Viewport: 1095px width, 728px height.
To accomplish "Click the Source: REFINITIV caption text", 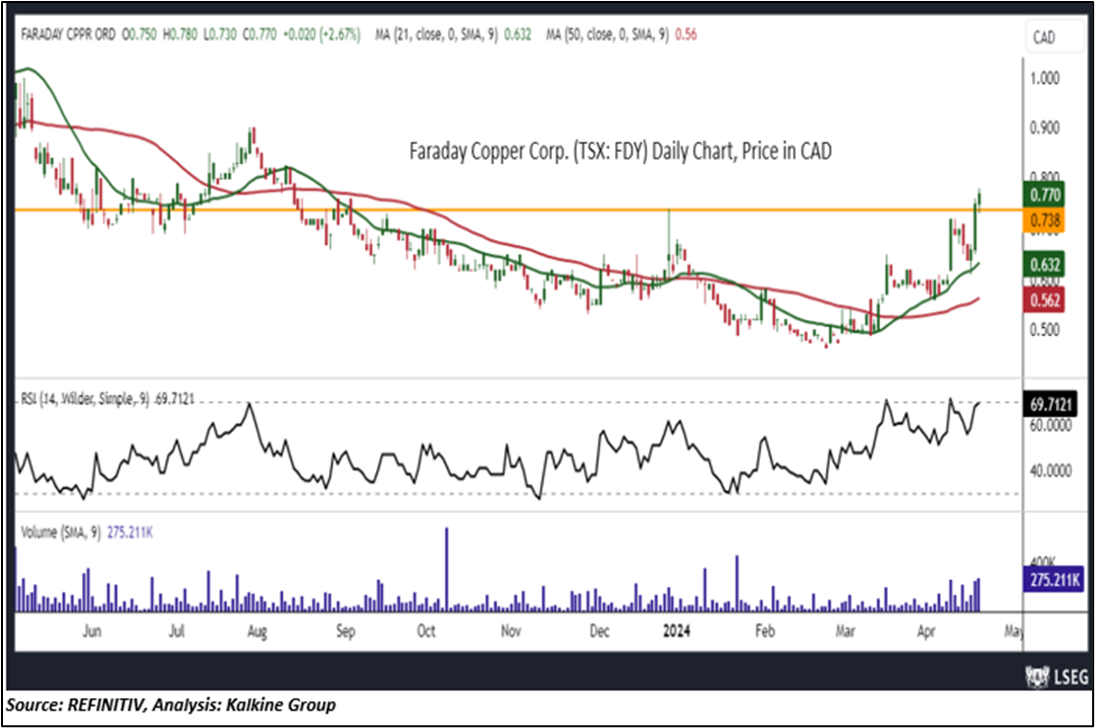I will 171,705.
